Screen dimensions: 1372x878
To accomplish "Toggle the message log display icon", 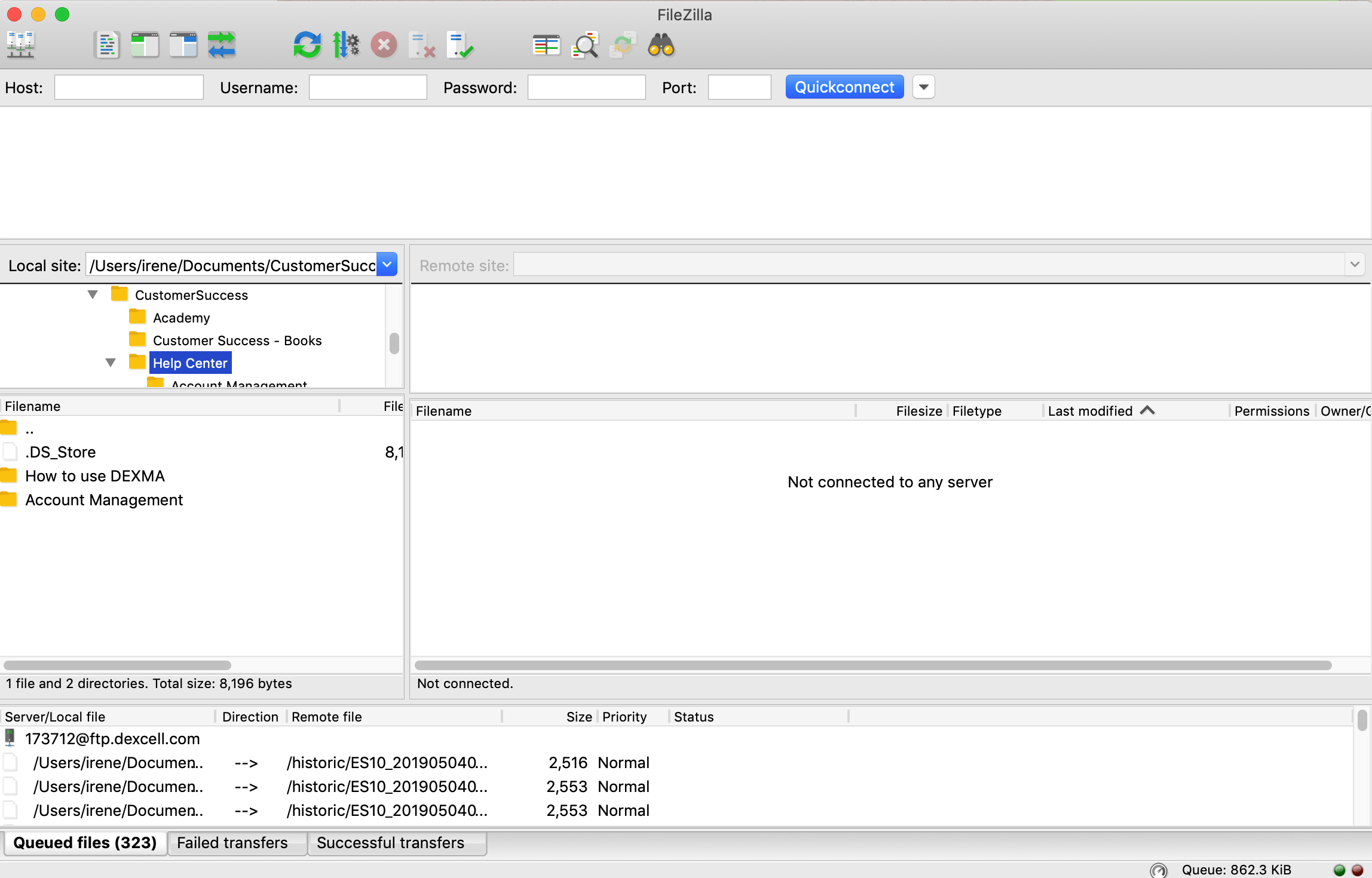I will click(108, 45).
